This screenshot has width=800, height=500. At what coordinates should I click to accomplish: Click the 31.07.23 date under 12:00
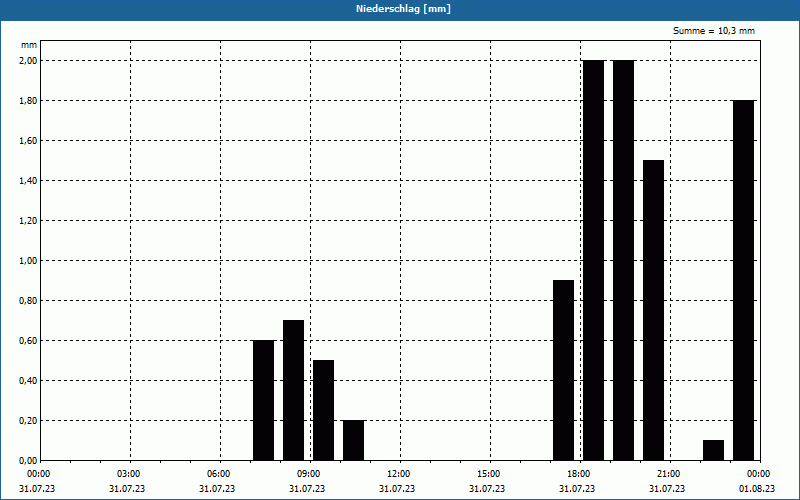tap(397, 489)
